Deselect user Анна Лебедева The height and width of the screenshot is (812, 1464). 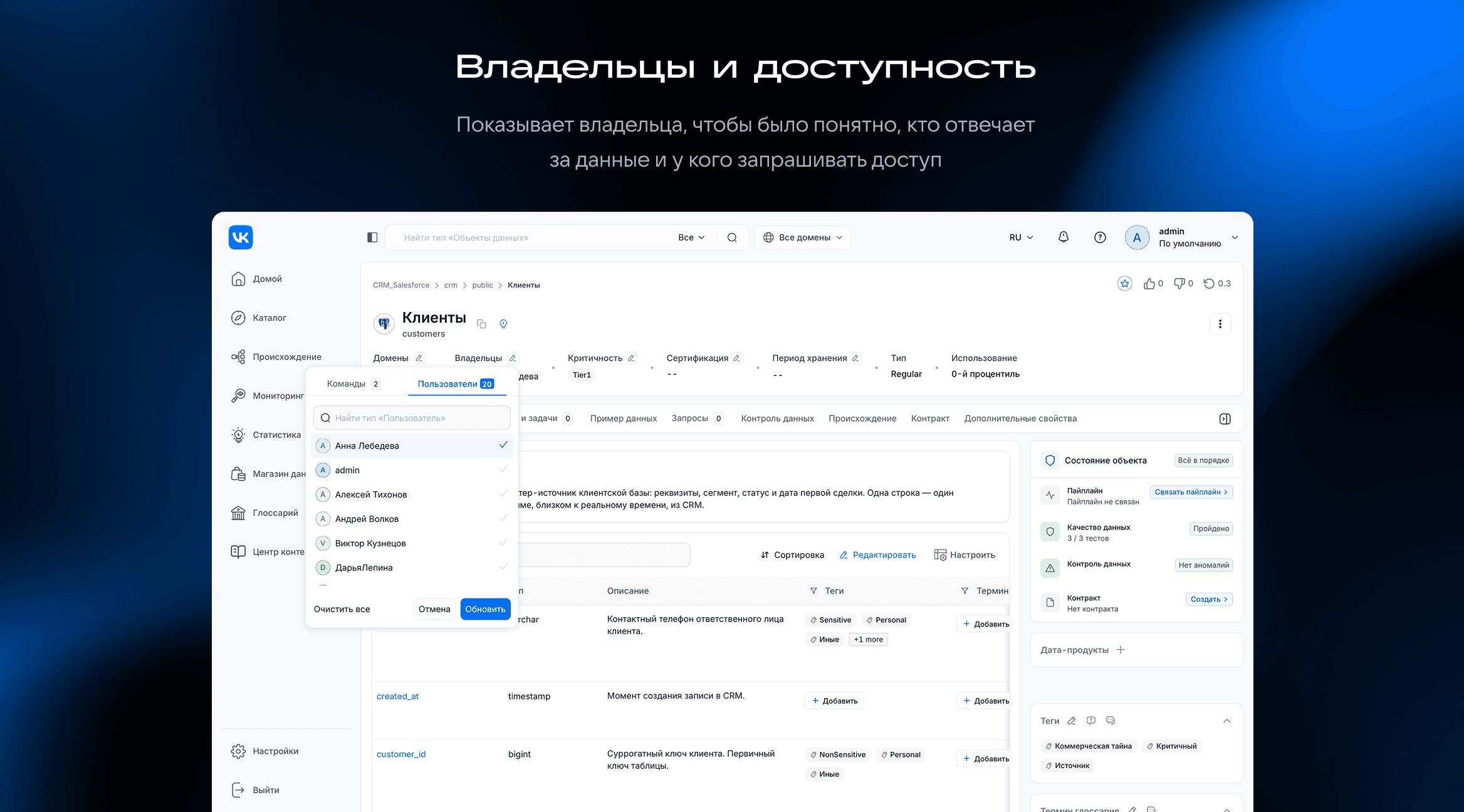(x=412, y=445)
